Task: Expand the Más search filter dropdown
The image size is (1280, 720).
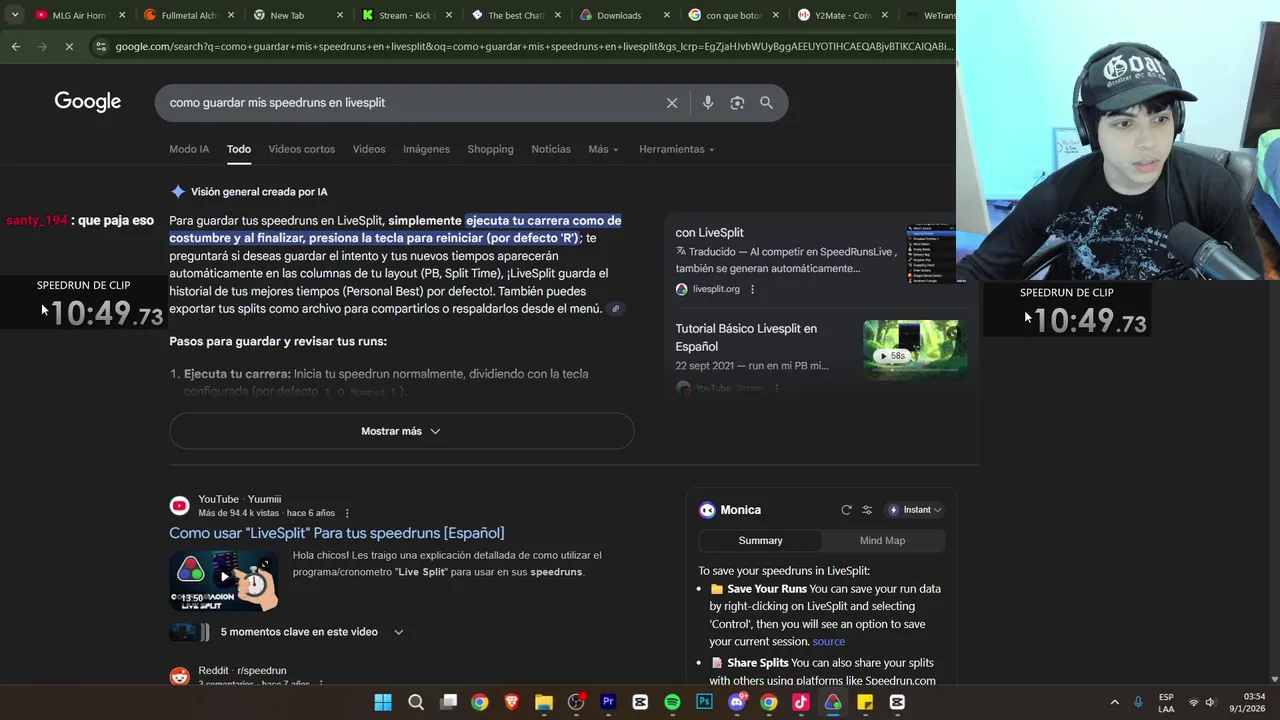Action: pos(603,149)
